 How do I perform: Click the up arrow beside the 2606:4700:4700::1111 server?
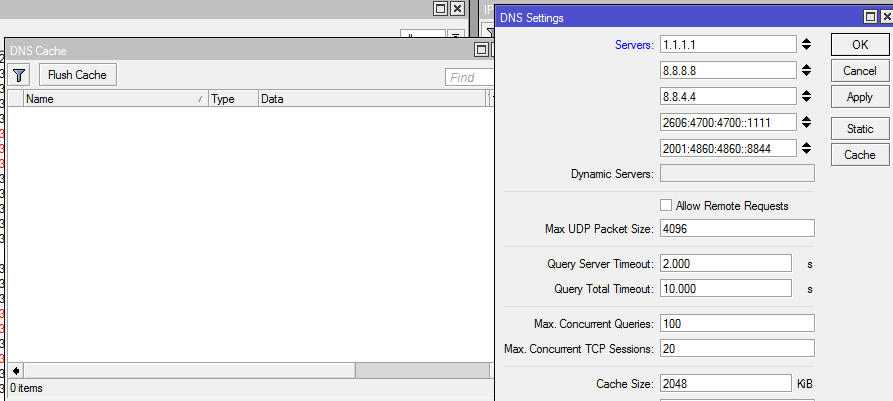tap(806, 119)
